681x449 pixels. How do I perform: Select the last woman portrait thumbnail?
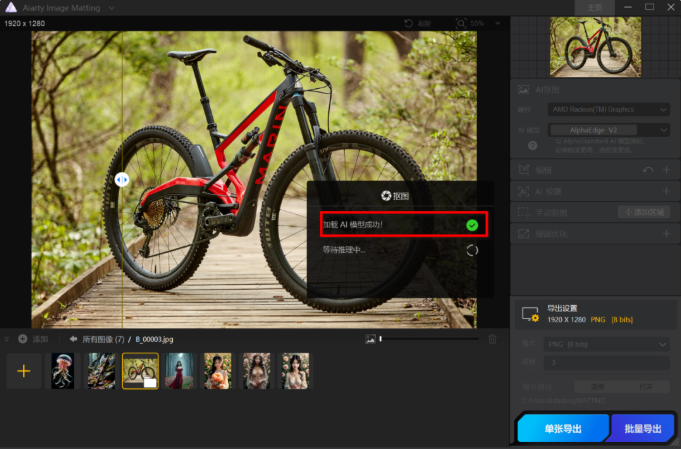(295, 371)
